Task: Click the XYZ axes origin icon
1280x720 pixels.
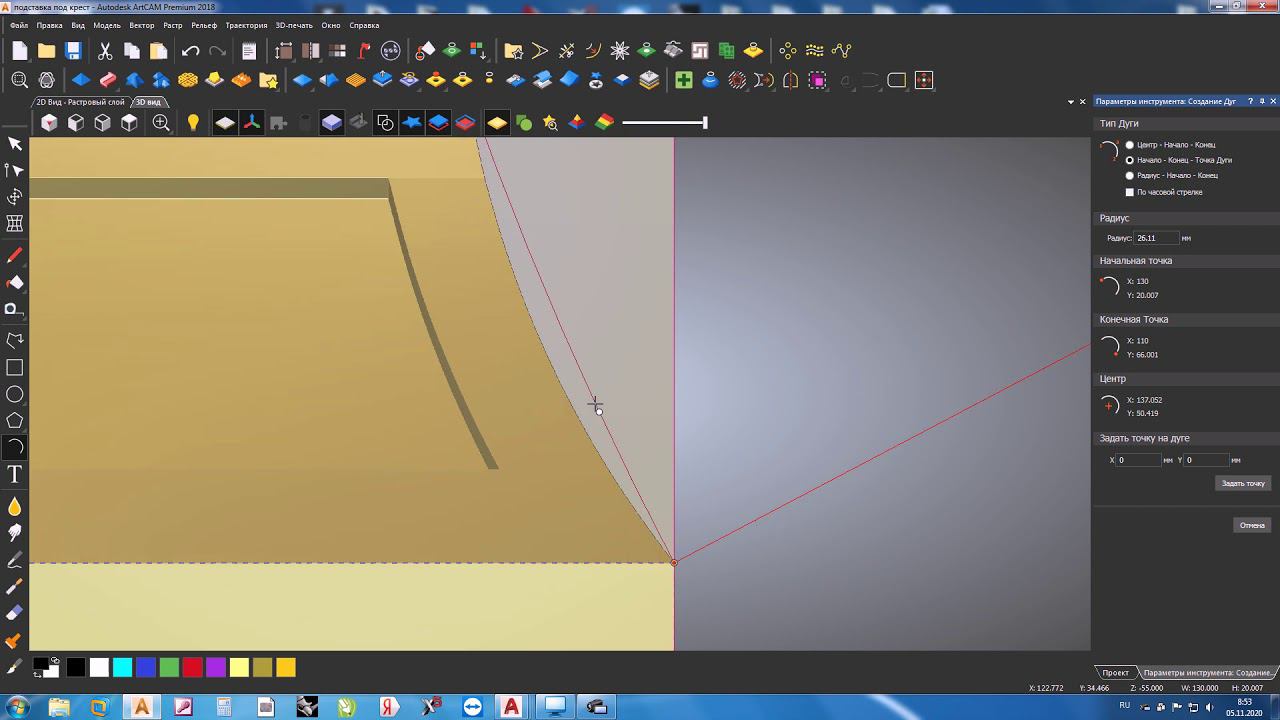Action: pos(252,123)
